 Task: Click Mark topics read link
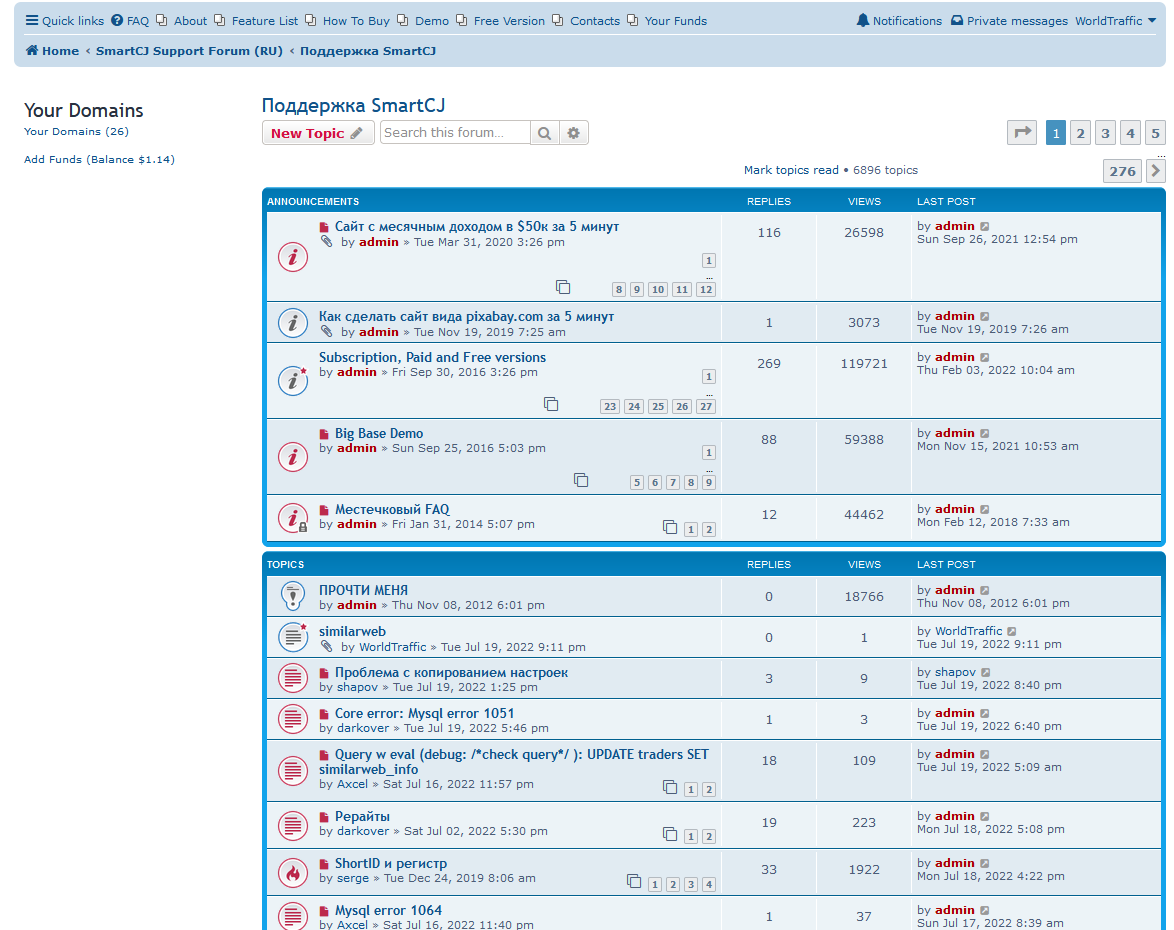[791, 170]
